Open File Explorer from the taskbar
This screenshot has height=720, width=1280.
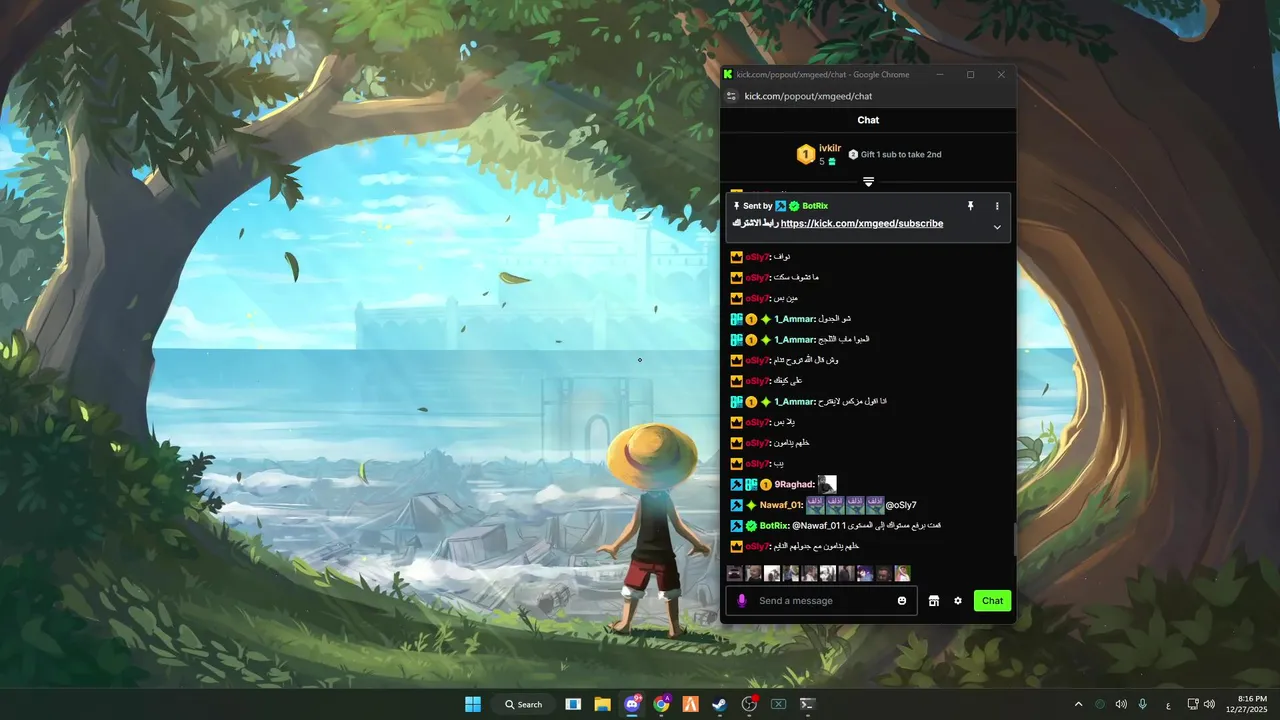point(602,704)
